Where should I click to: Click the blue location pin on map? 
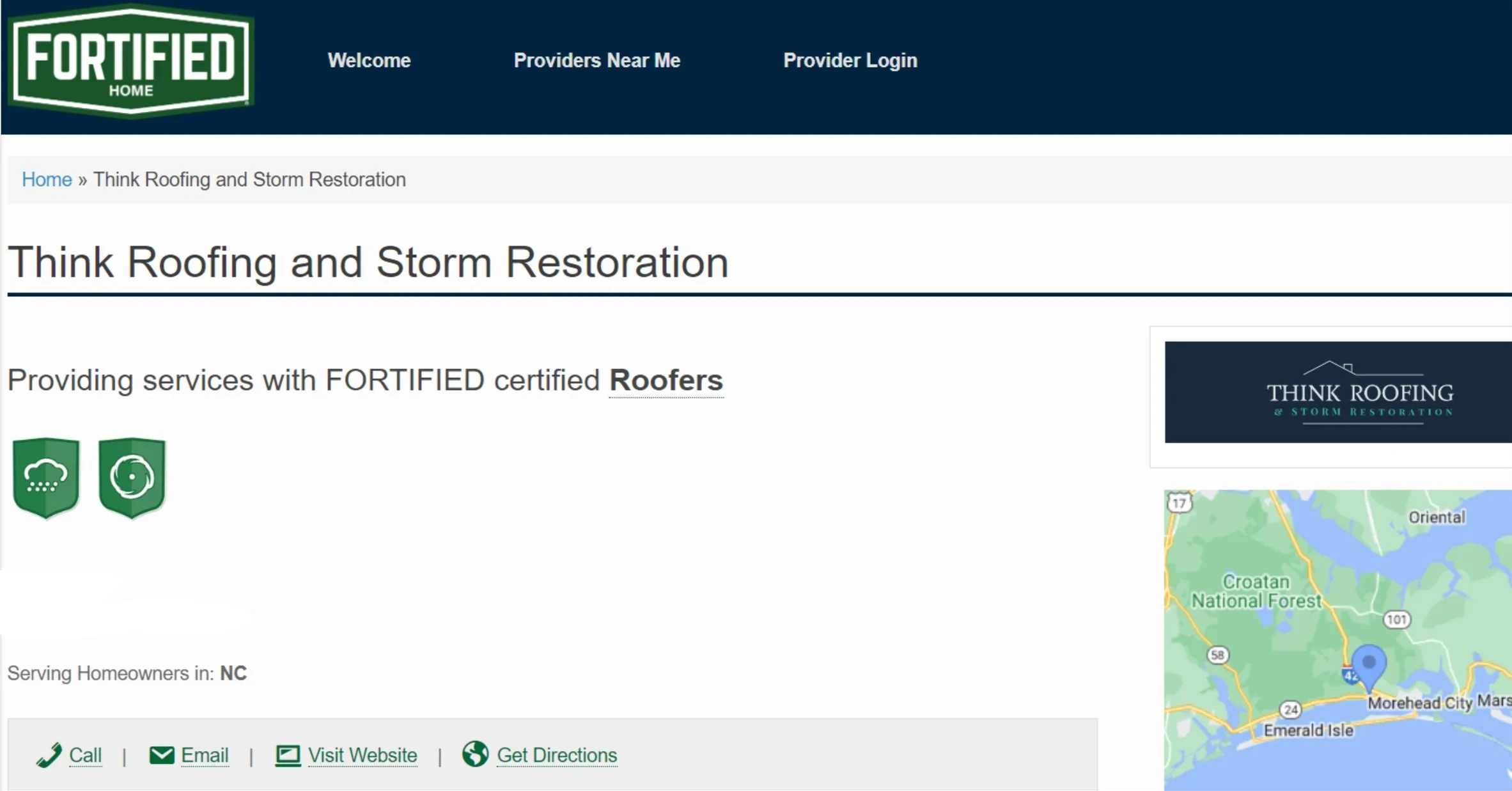pos(1369,665)
